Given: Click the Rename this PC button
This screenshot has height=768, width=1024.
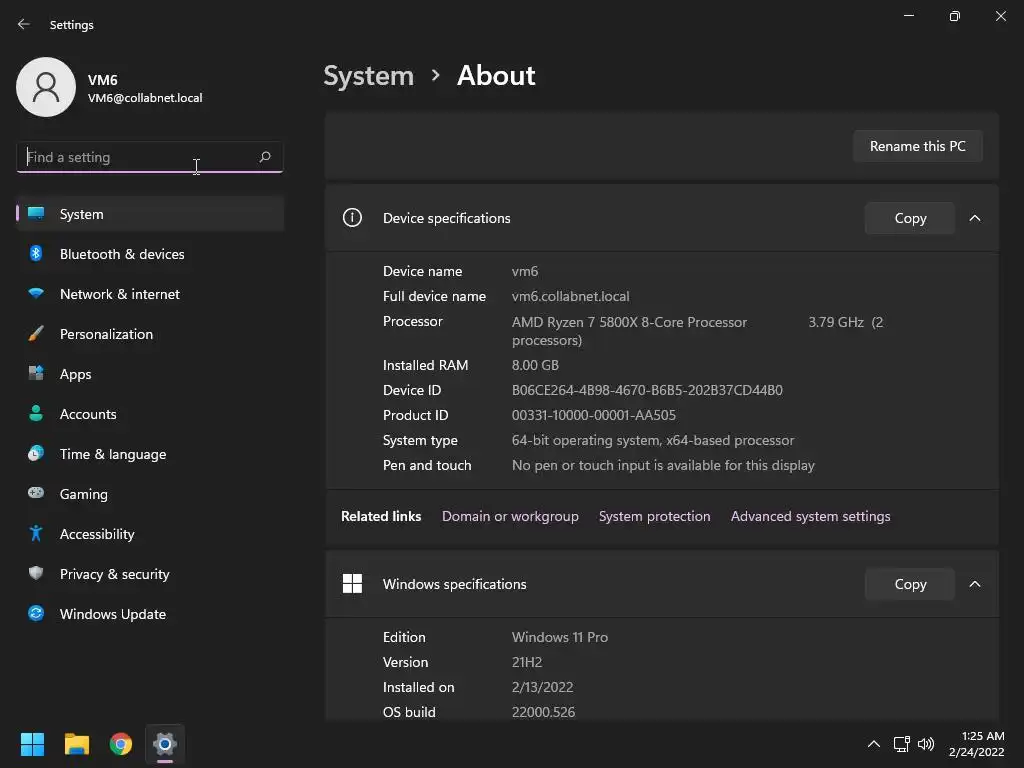Looking at the screenshot, I should [917, 146].
